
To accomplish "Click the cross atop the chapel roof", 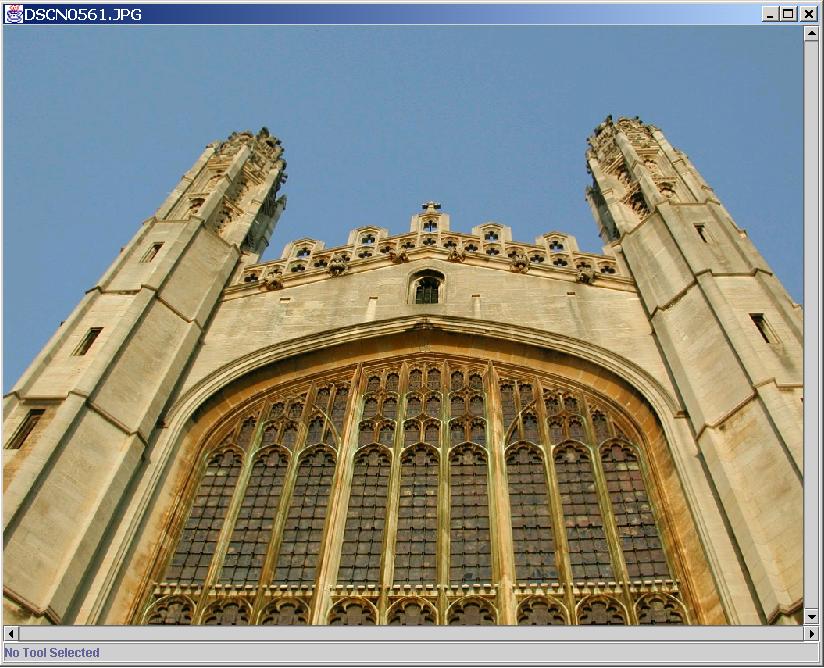I will click(x=430, y=208).
